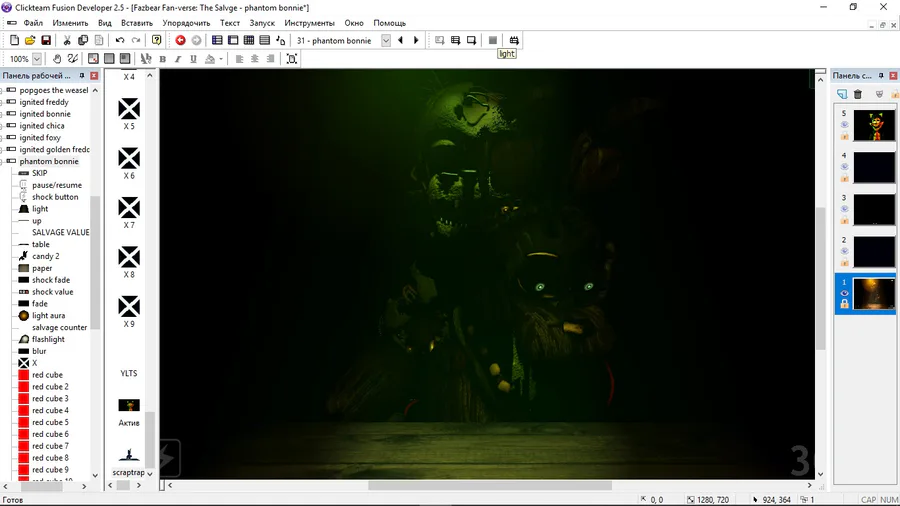Open the Вставить menu
900x506 pixels.
[137, 23]
